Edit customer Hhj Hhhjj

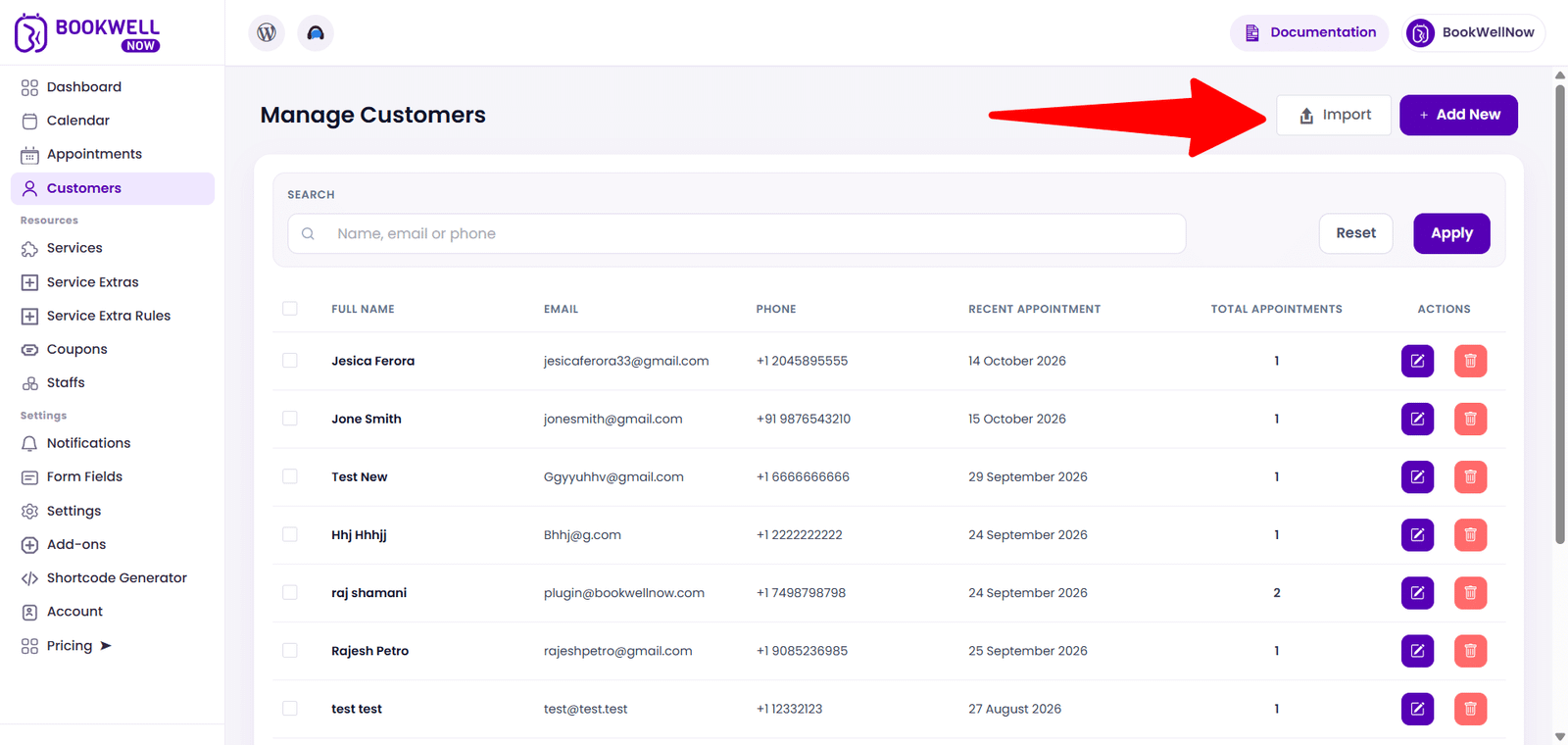click(1417, 534)
